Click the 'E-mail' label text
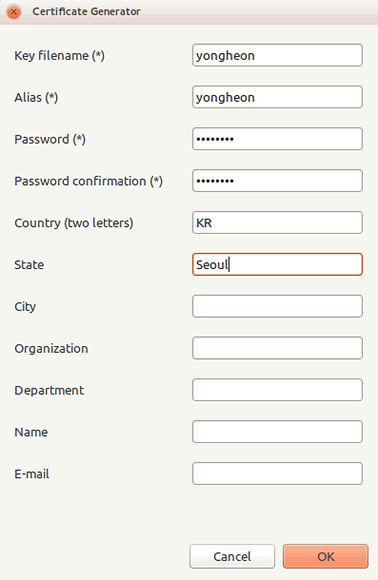Screen dimensions: 378x580 coord(32,474)
